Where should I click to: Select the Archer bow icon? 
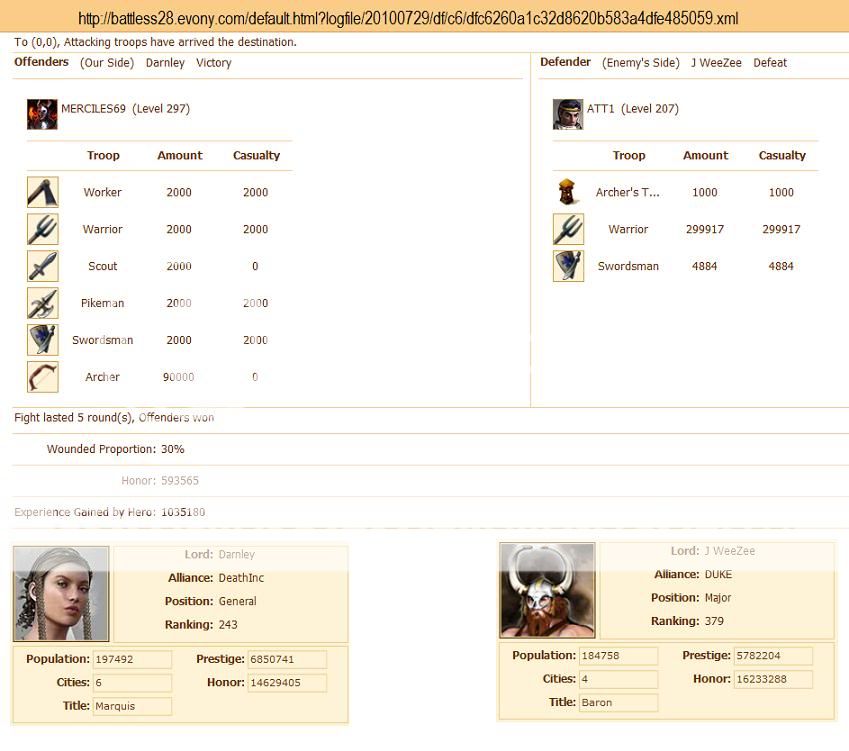point(42,377)
